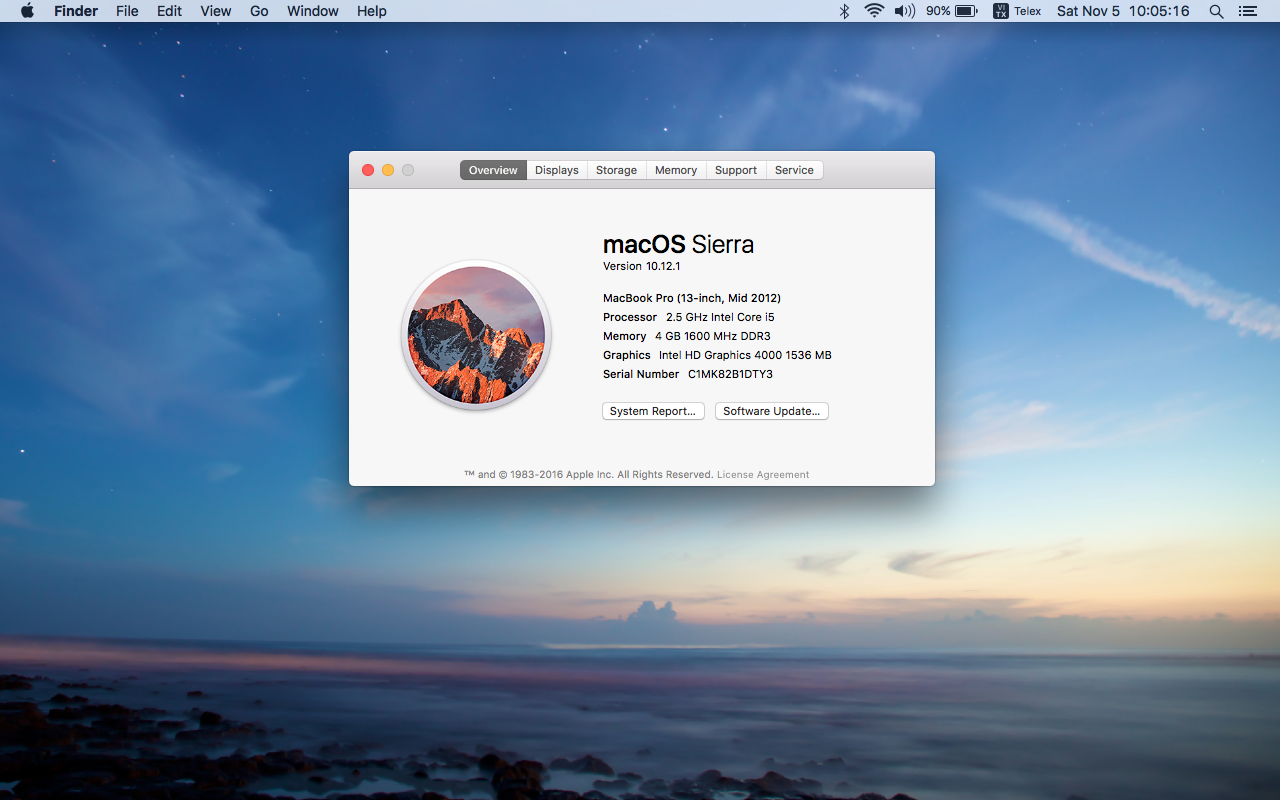Open the Go menu
Viewport: 1280px width, 800px height.
(x=259, y=11)
